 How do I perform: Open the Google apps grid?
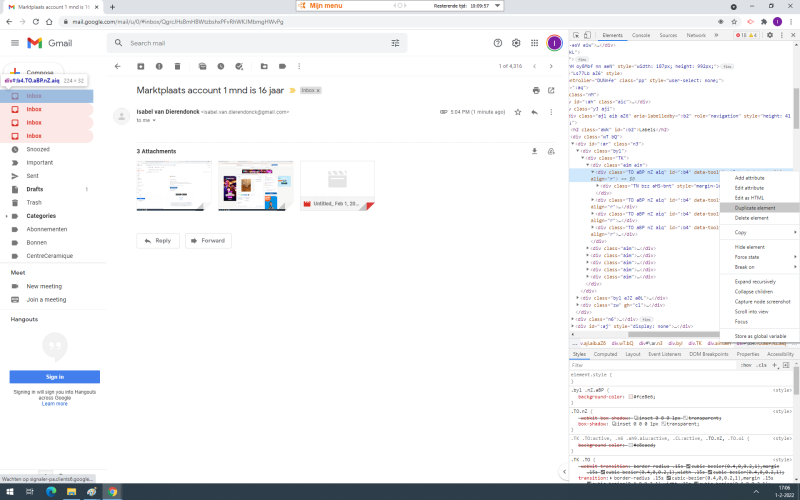pyautogui.click(x=534, y=43)
